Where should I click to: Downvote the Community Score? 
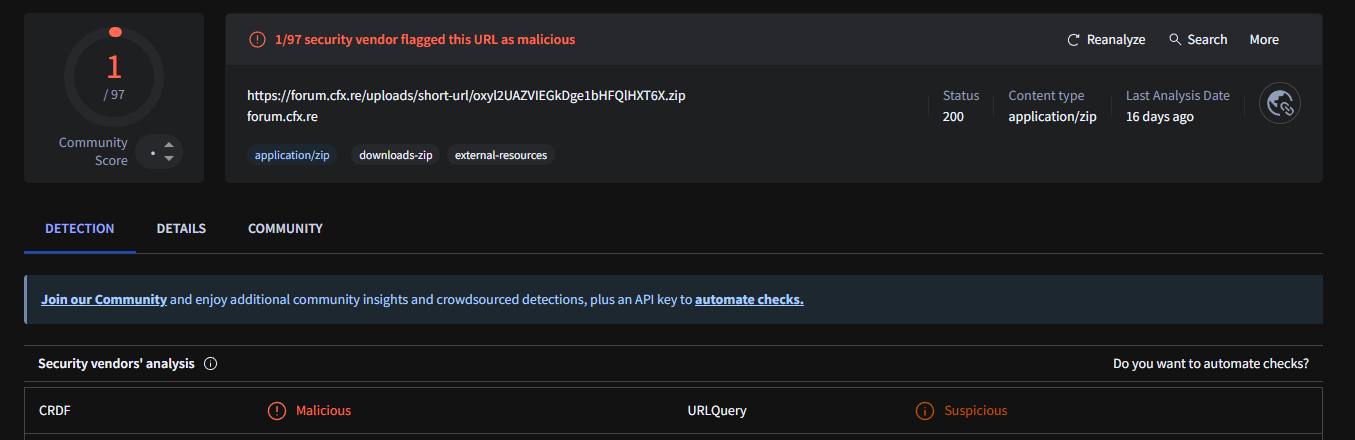169,158
